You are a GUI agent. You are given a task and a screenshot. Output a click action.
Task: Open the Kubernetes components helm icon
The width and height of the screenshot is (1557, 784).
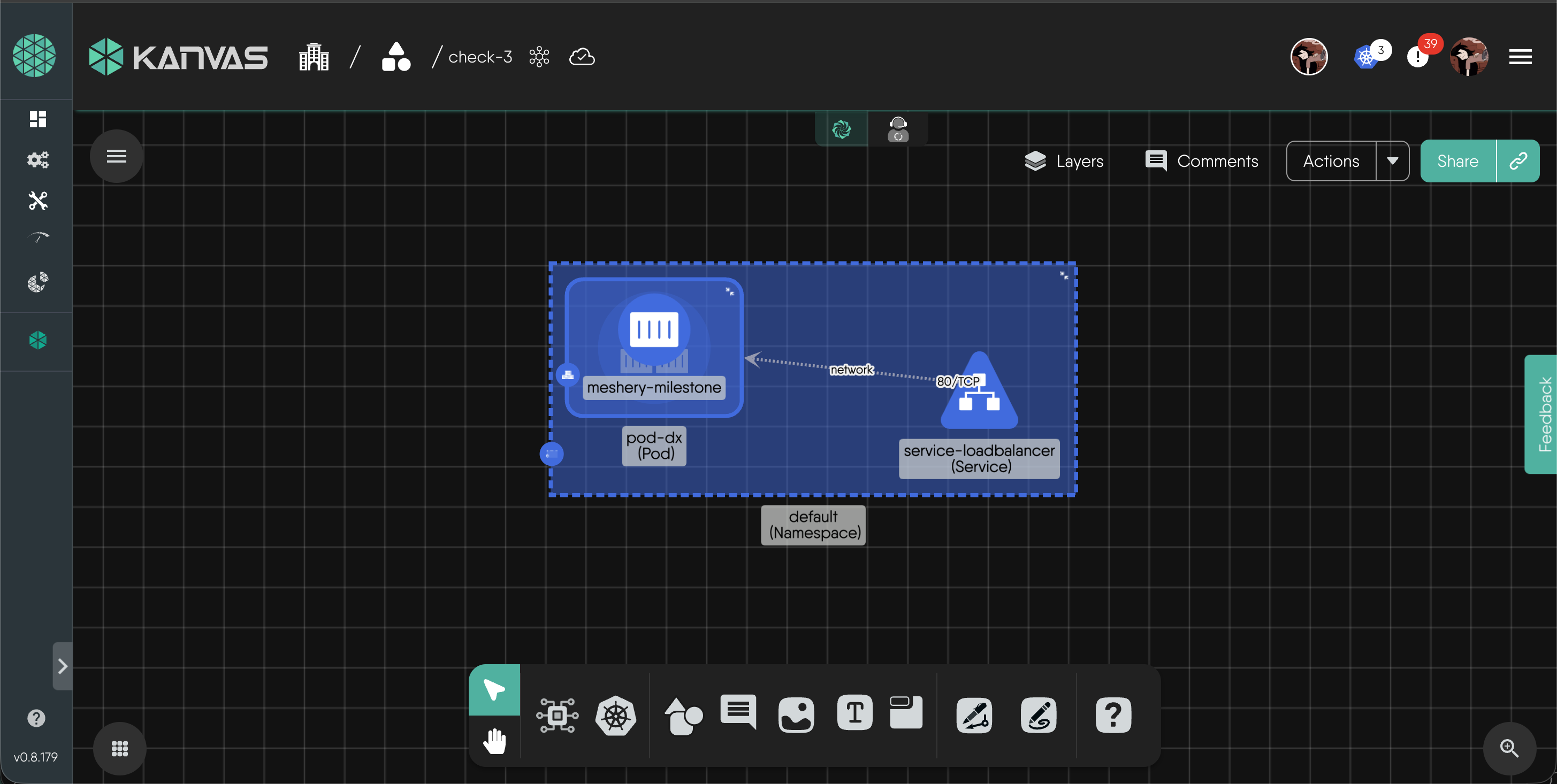tap(615, 716)
